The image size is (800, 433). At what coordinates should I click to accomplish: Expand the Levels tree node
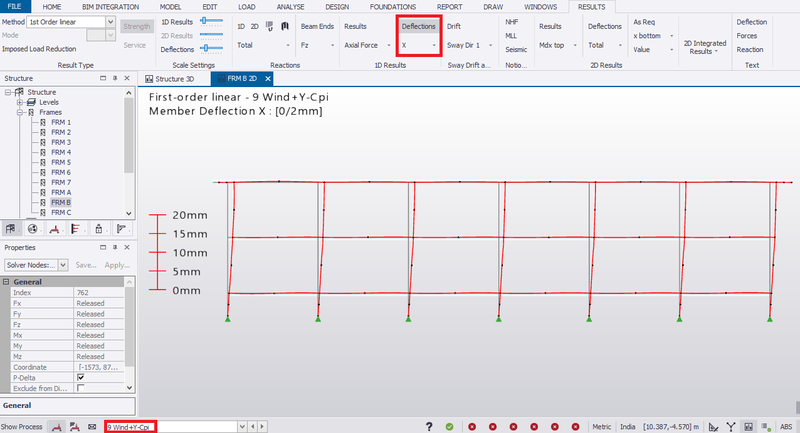[x=20, y=102]
